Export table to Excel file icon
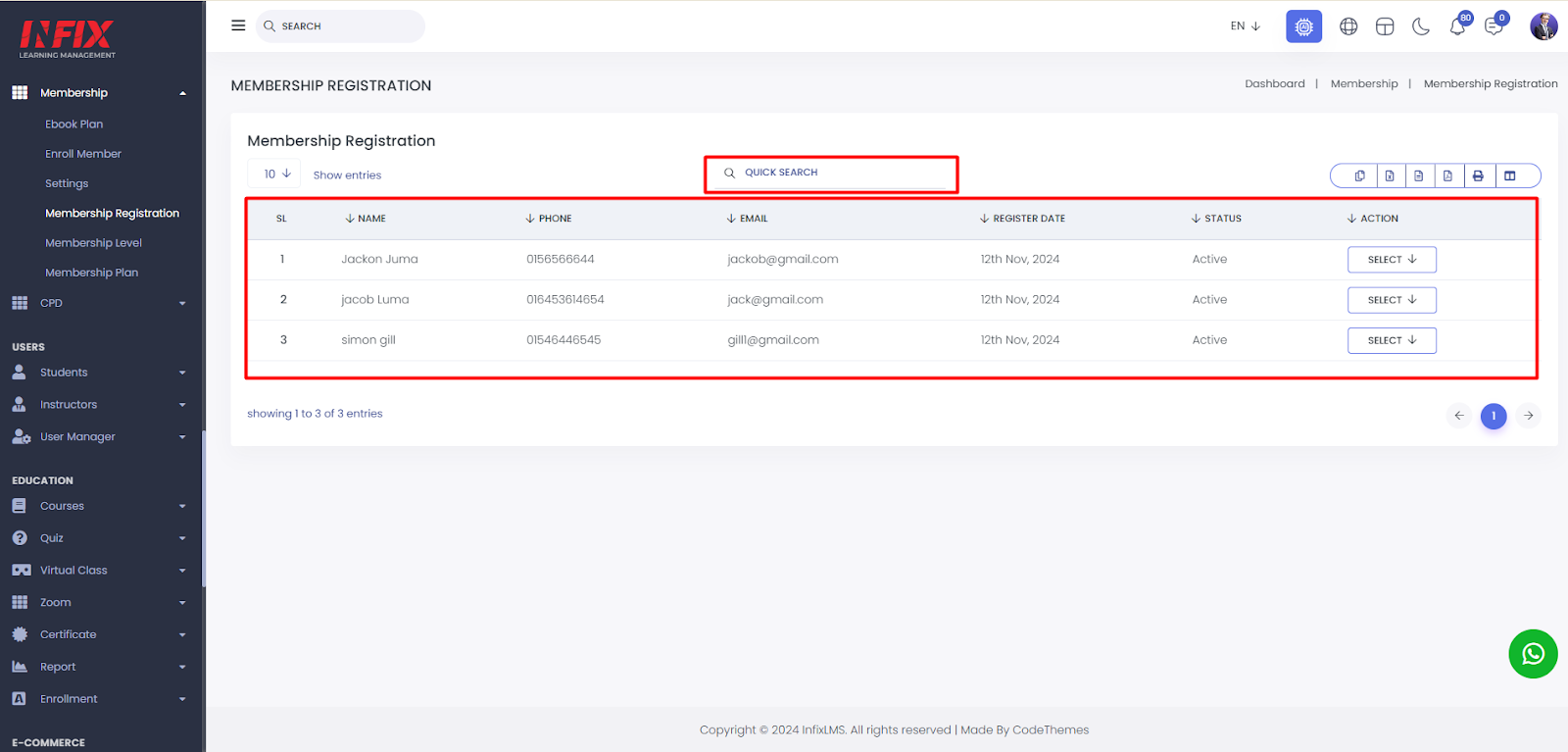Viewport: 1568px width, 752px height. click(1390, 175)
